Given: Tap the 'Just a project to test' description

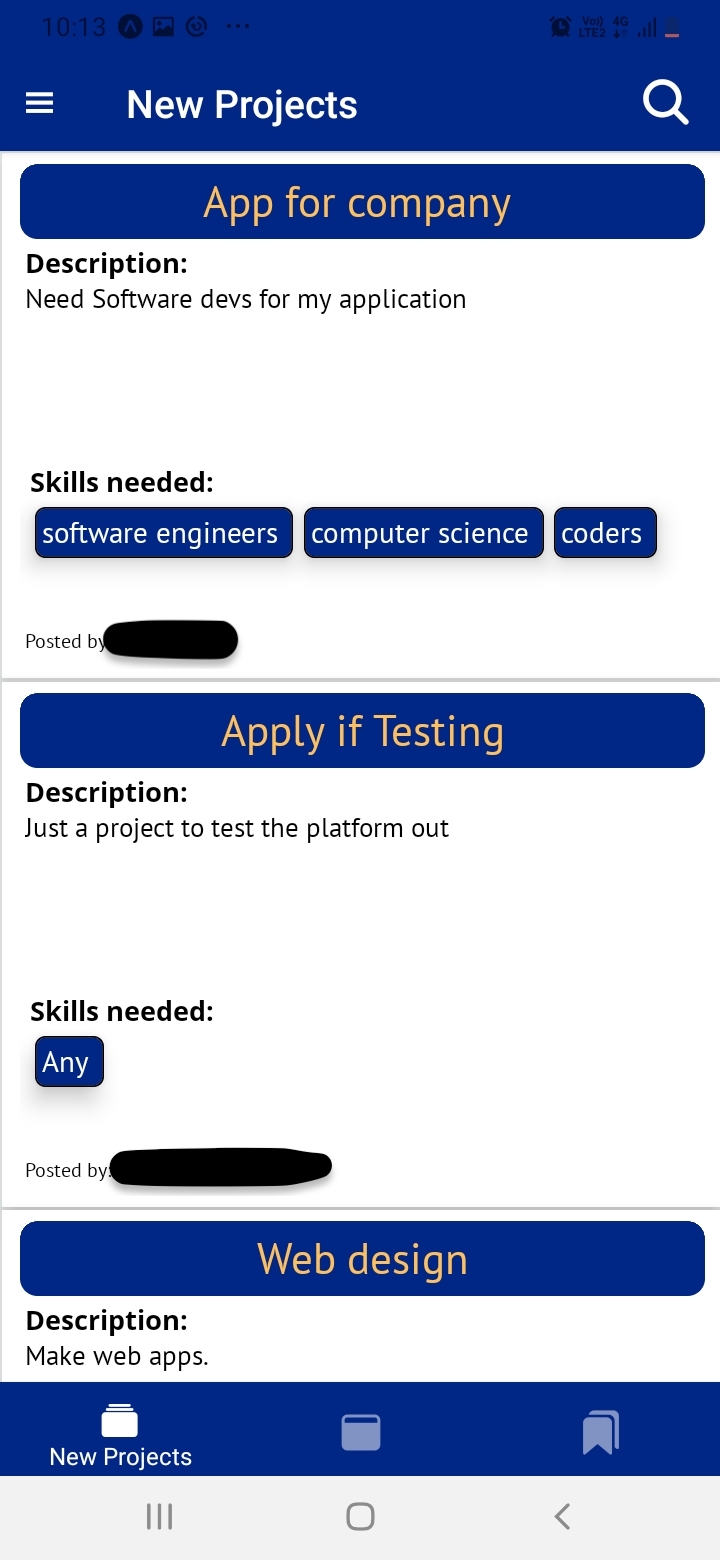Looking at the screenshot, I should (x=237, y=828).
